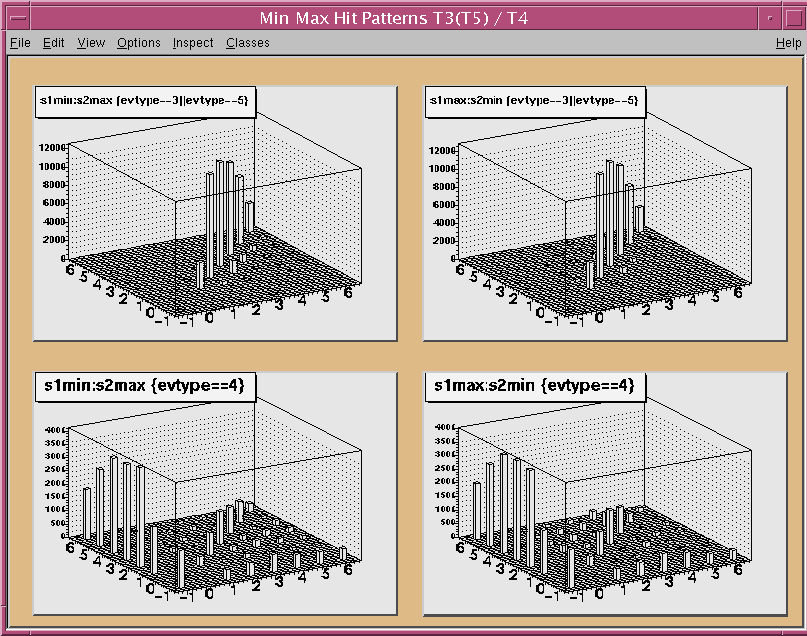Open the View menu

coord(91,43)
